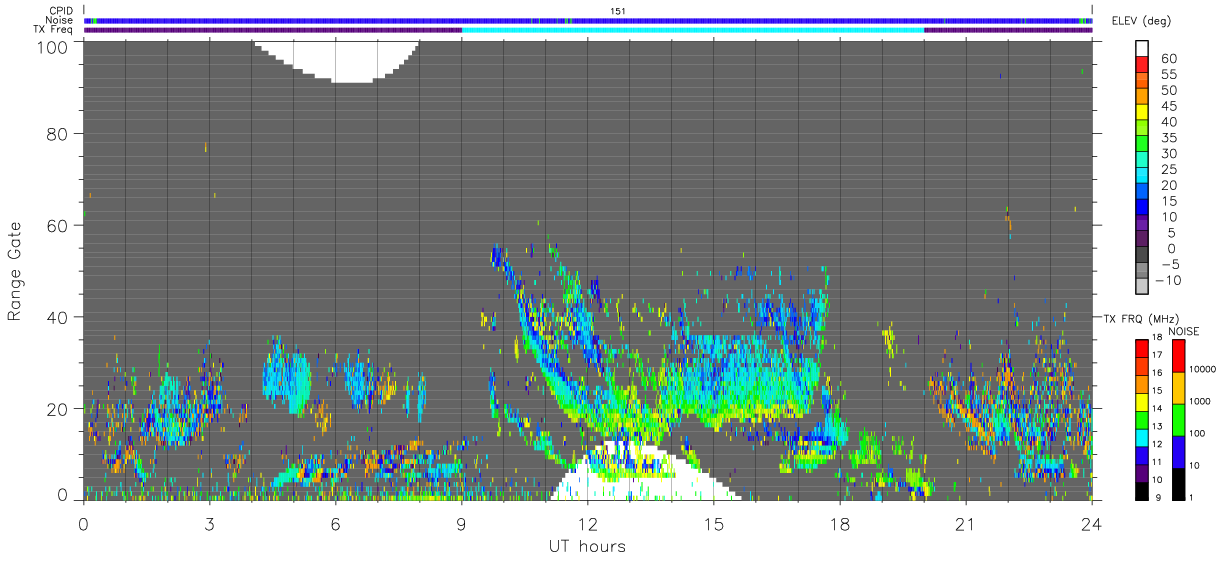This screenshot has height=567, width=1228.
Task: Click the CPID label at top left
Action: point(59,11)
